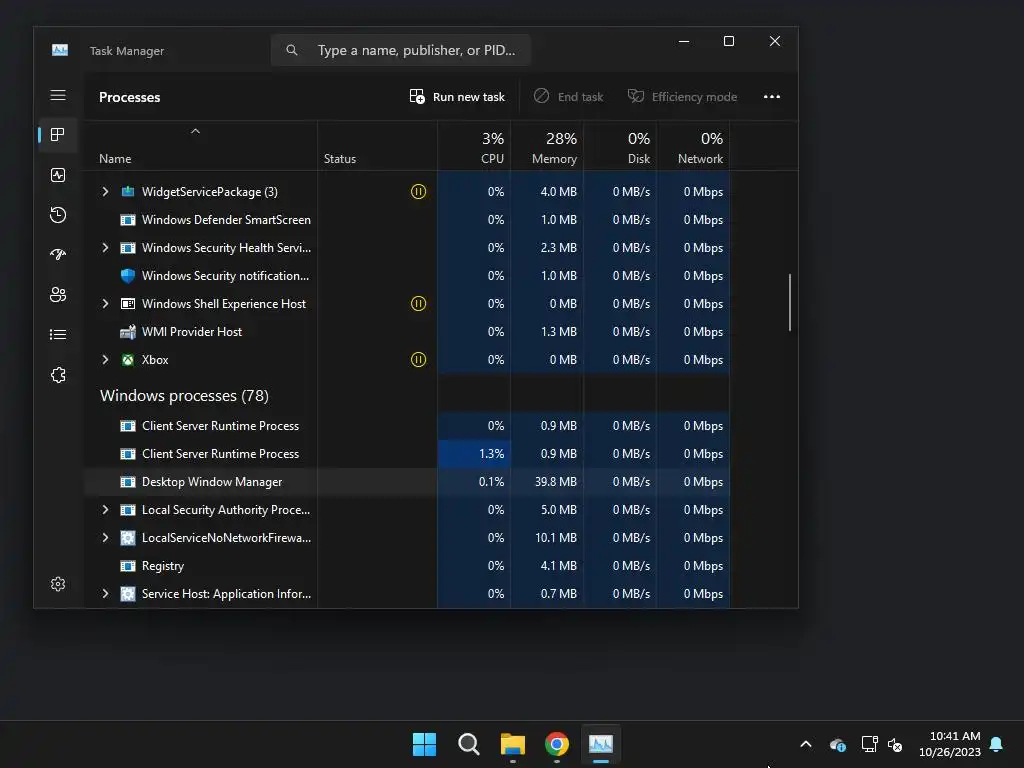Click the WMI Provider Host icon
The height and width of the screenshot is (768, 1024).
[x=128, y=332]
